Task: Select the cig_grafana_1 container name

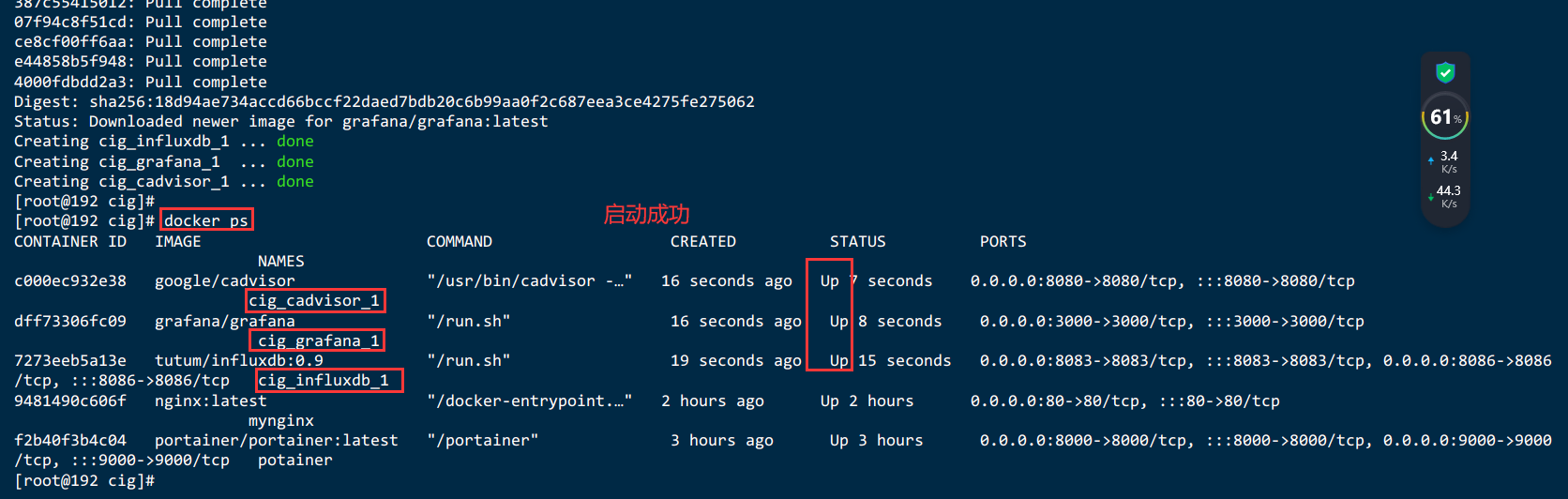Action: [317, 340]
